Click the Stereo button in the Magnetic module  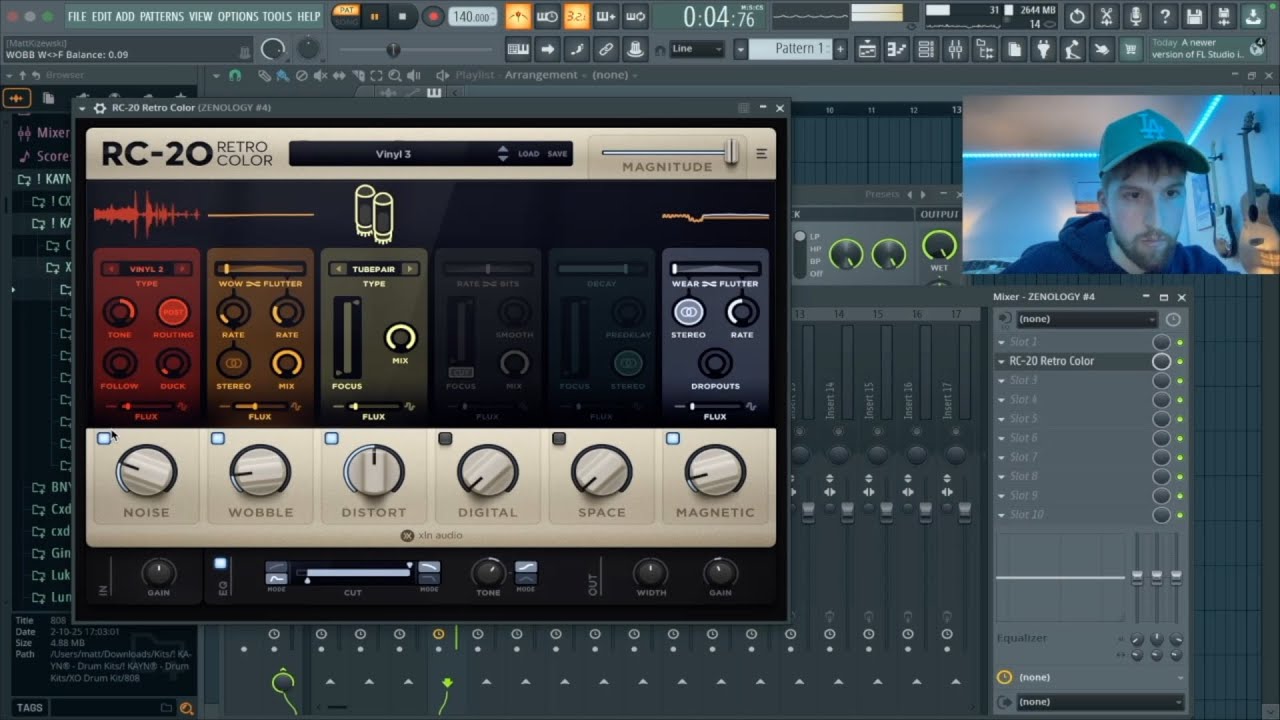coord(688,311)
